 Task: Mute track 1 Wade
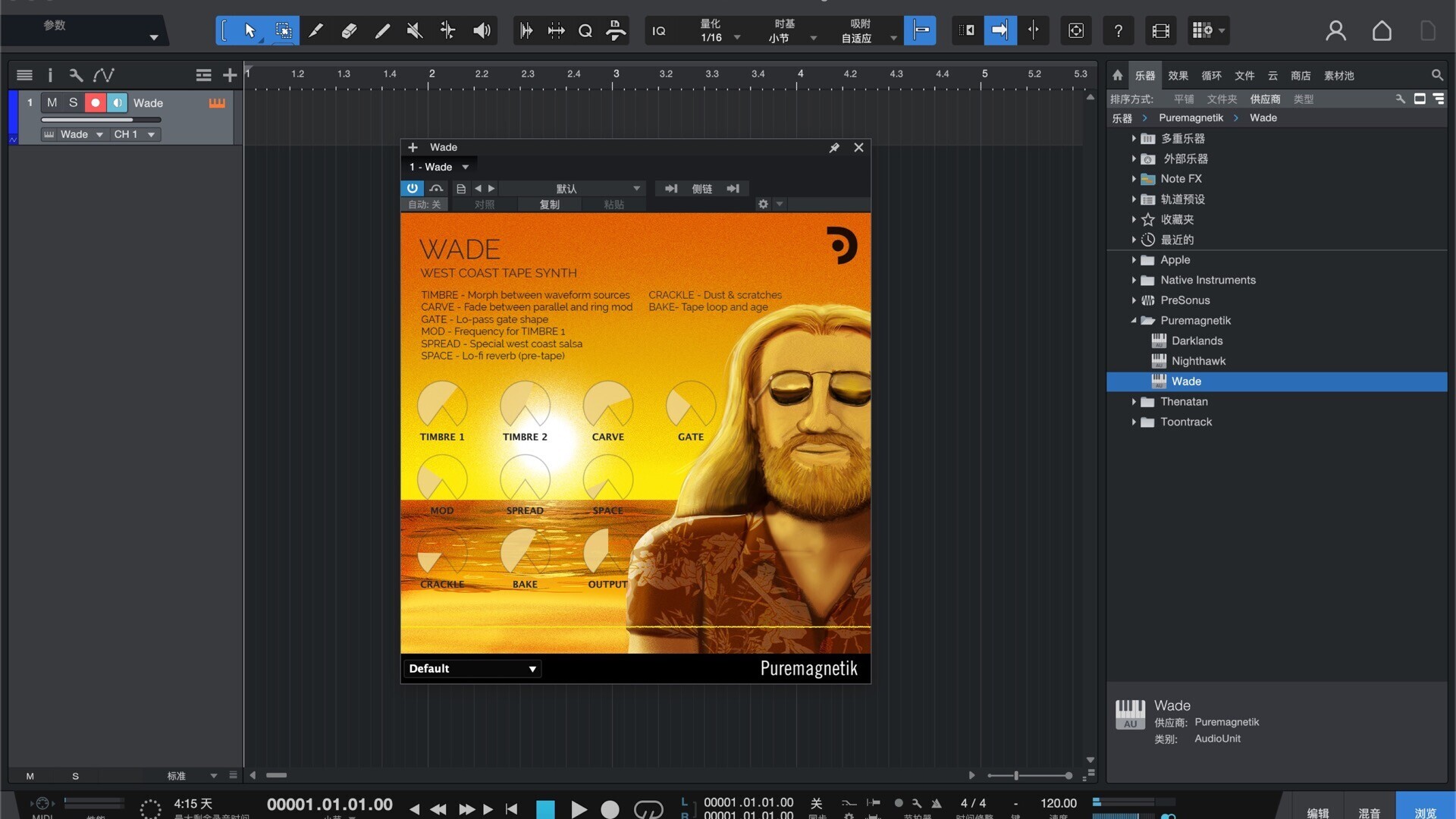point(52,102)
